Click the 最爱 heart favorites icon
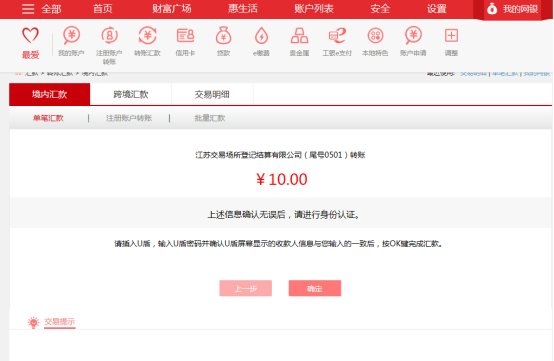The height and width of the screenshot is (361, 554). pyautogui.click(x=30, y=35)
